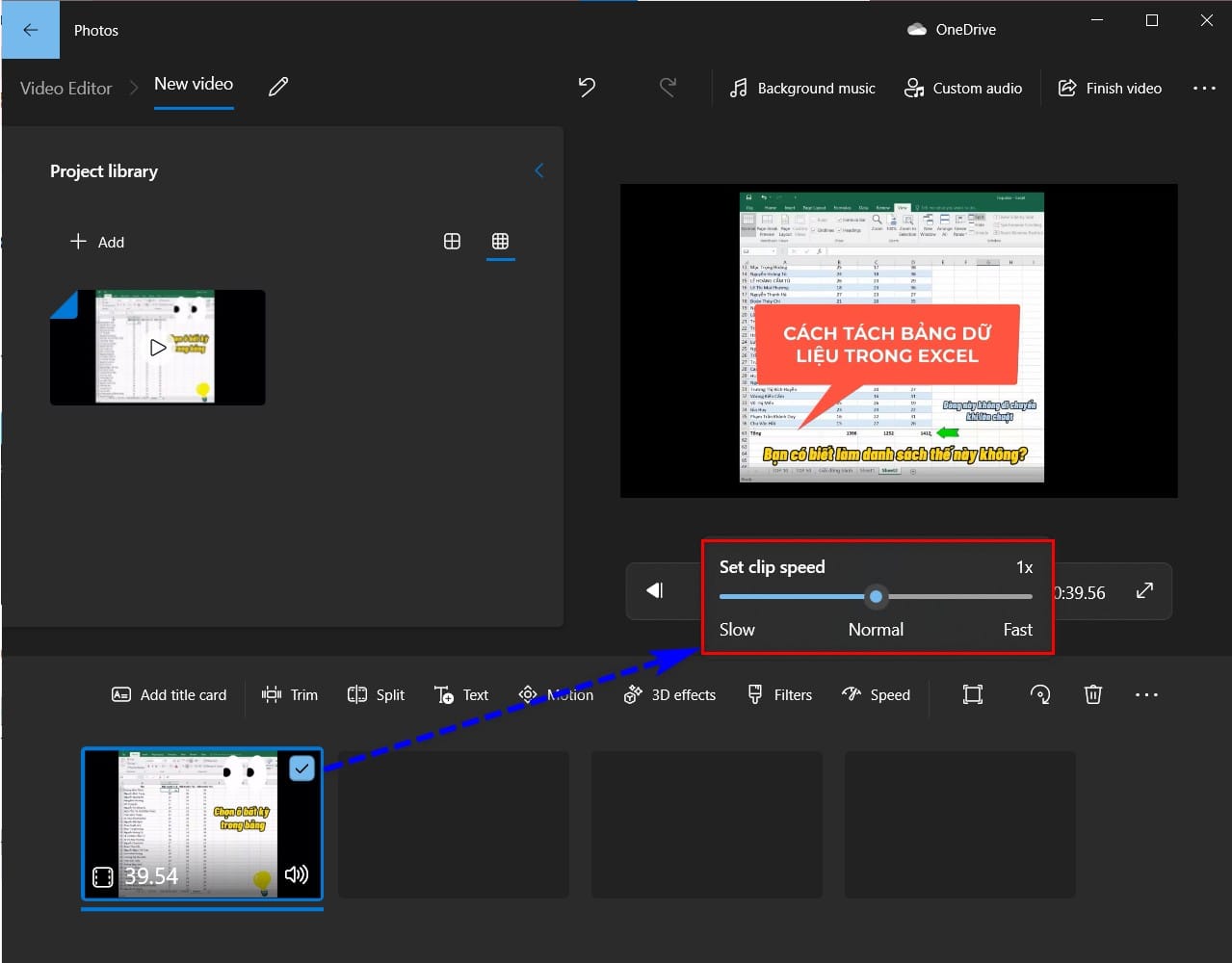1232x963 pixels.
Task: Go to Video Editor breadcrumb
Action: pos(66,88)
